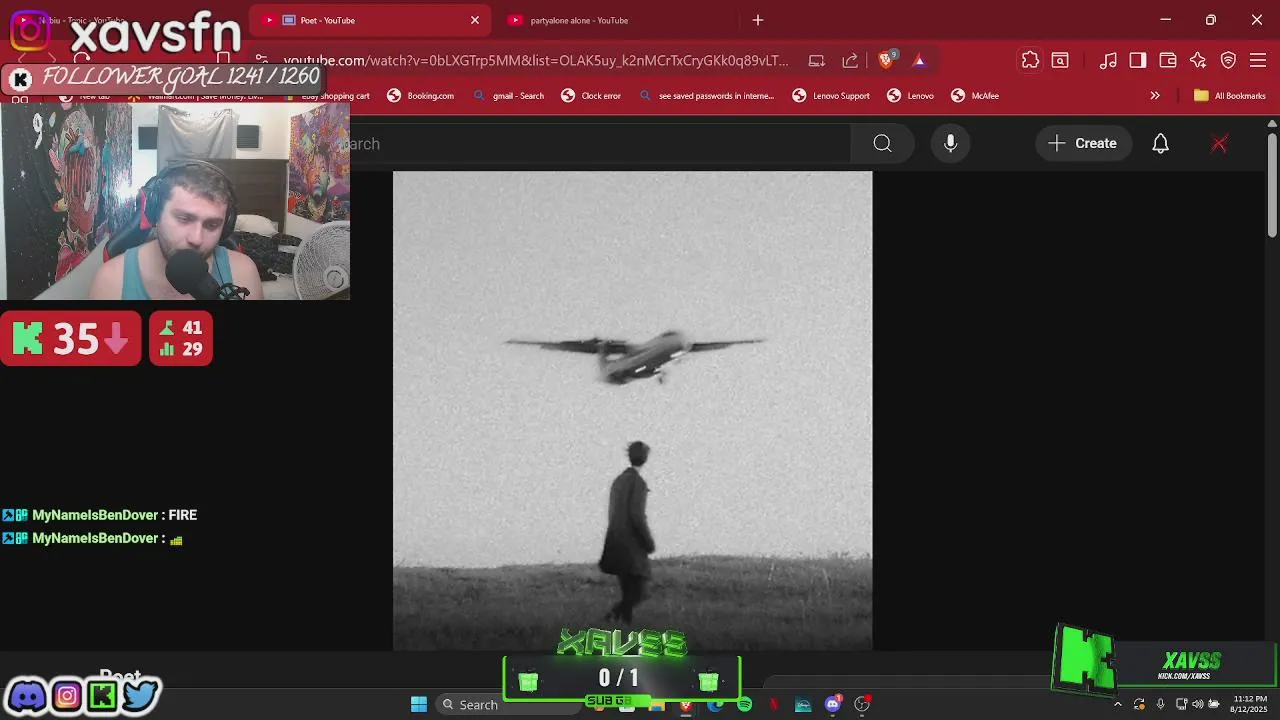The width and height of the screenshot is (1280, 720).
Task: Click the address bar URL
Action: pyautogui.click(x=536, y=60)
